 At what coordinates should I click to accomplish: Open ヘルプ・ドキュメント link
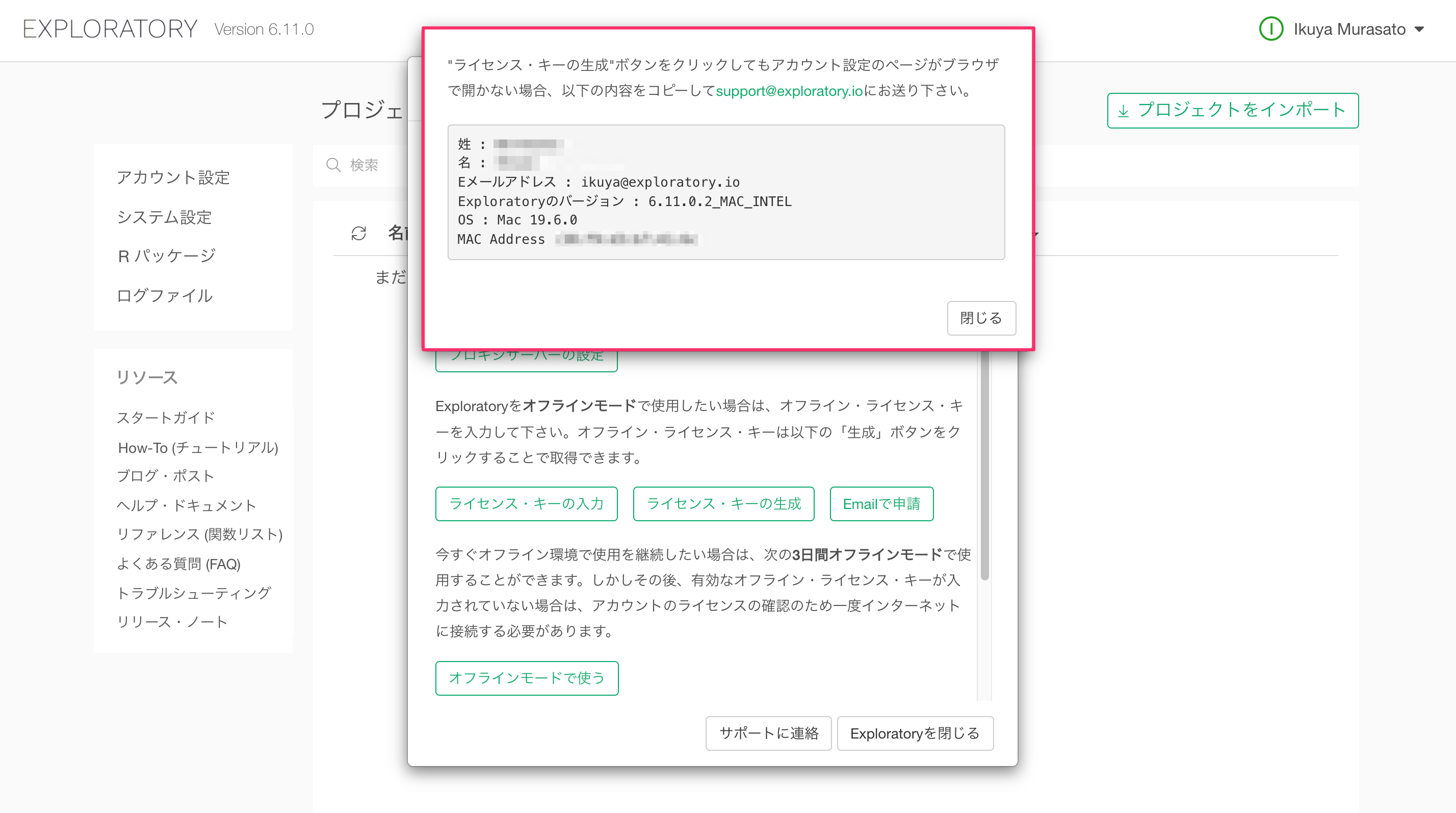point(187,505)
